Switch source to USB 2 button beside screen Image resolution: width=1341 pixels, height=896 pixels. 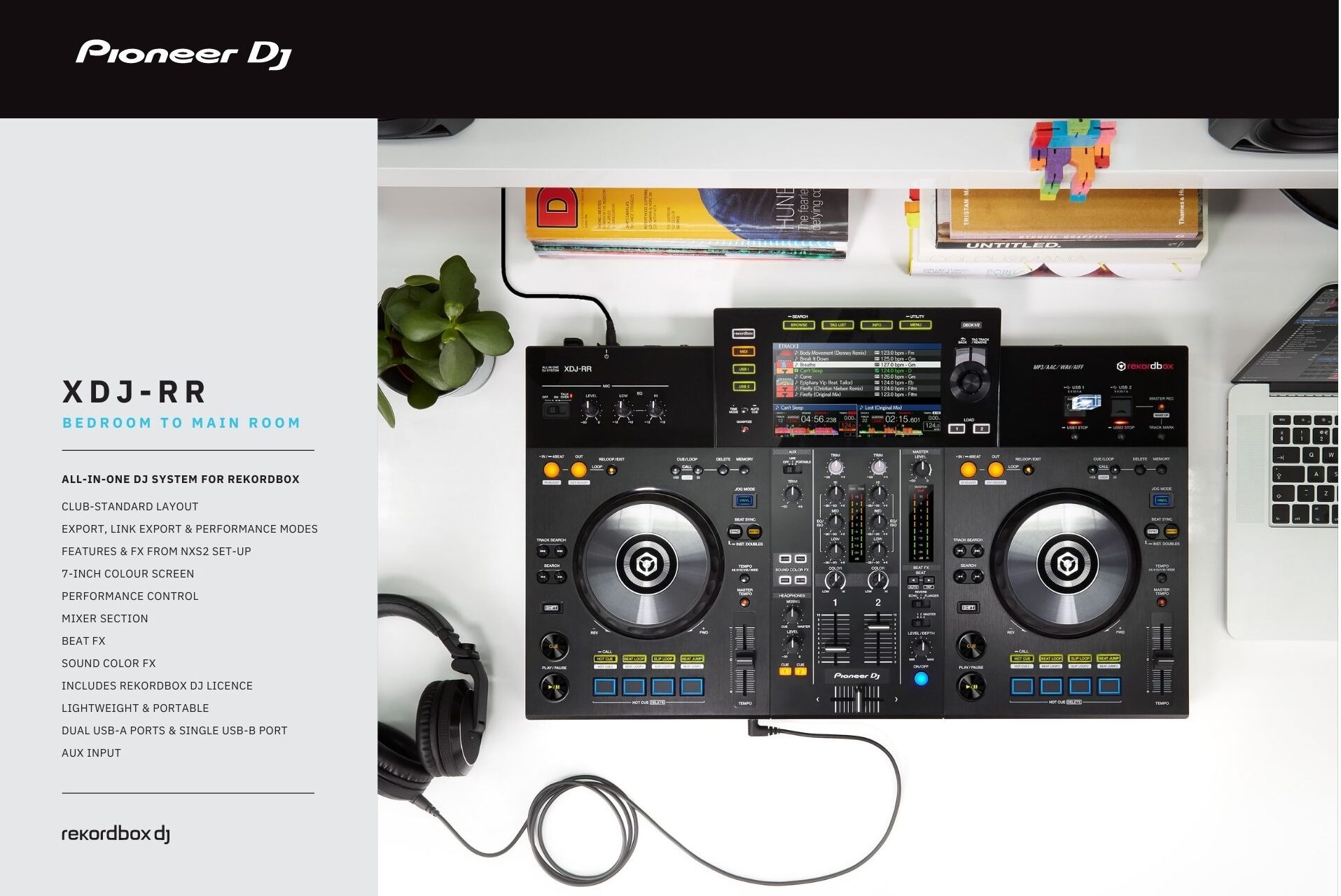744,386
